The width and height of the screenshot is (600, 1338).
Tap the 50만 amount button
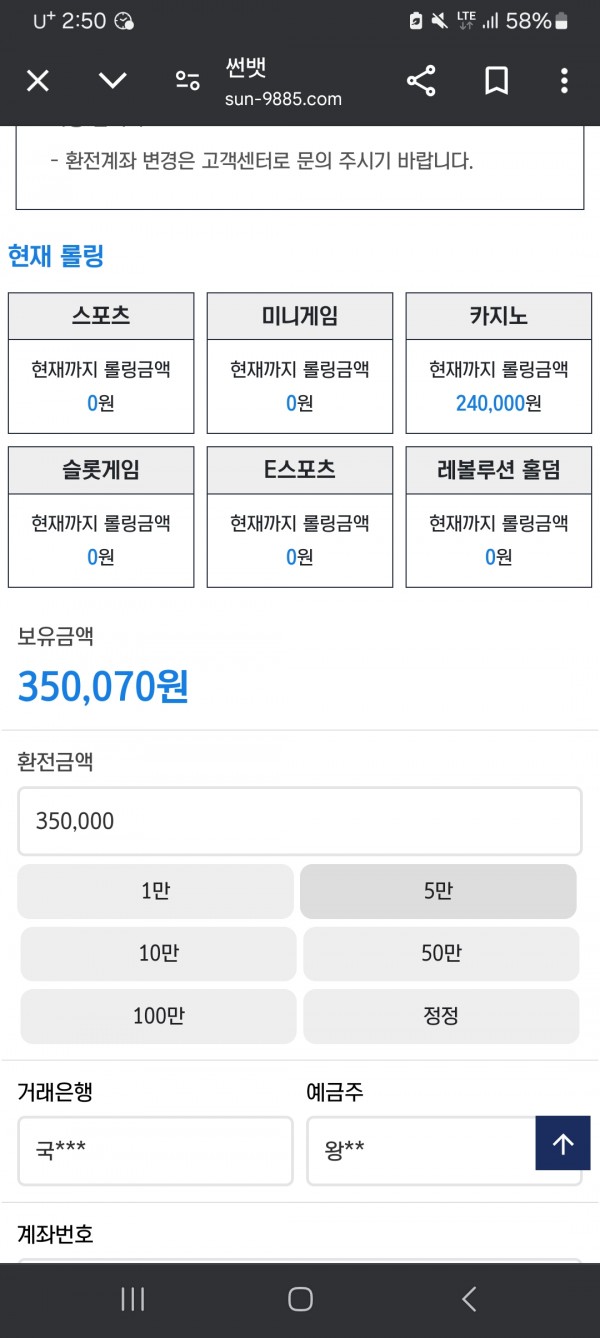tap(441, 954)
